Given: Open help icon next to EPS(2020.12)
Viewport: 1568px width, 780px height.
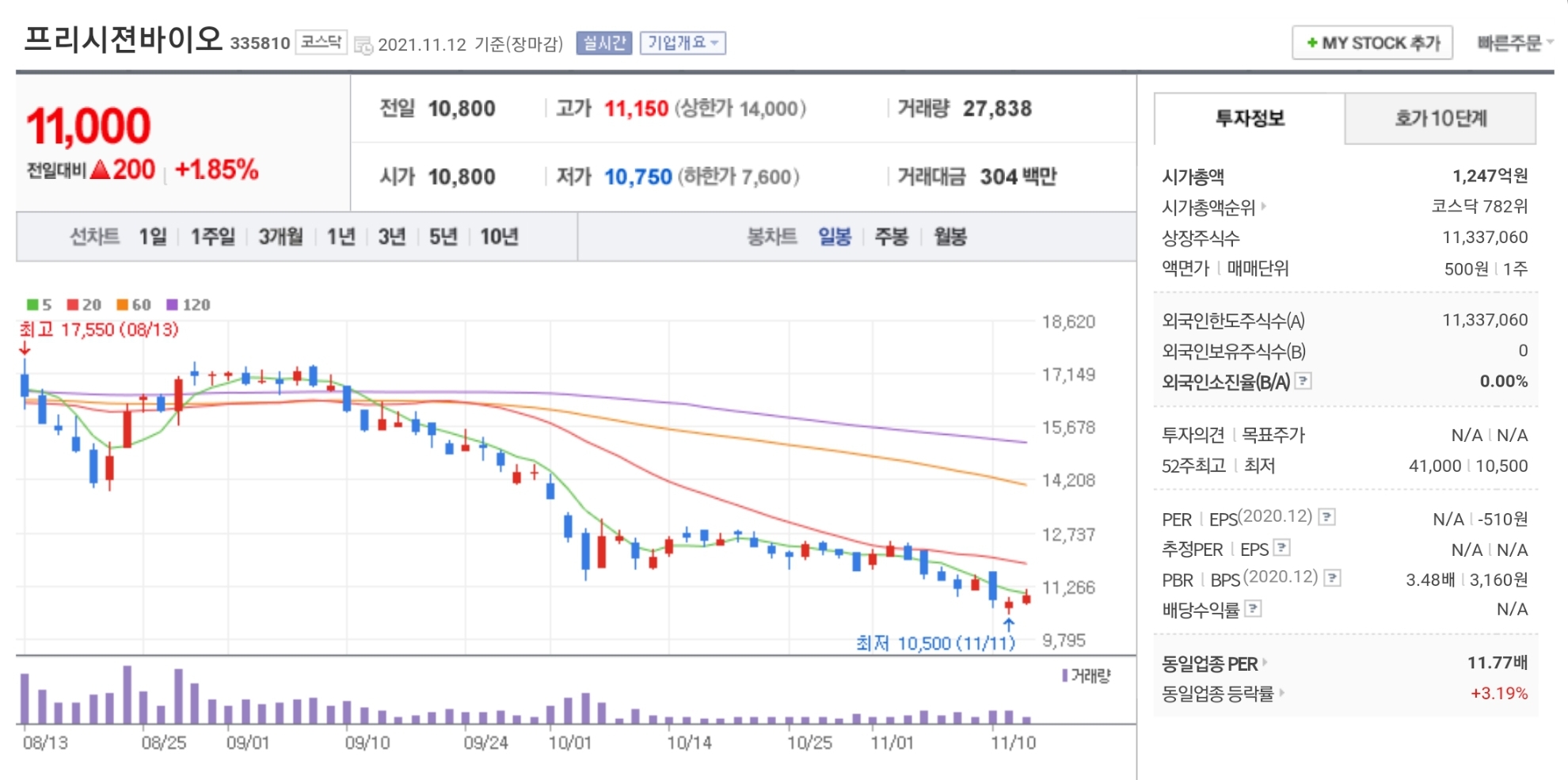Looking at the screenshot, I should [x=1327, y=517].
